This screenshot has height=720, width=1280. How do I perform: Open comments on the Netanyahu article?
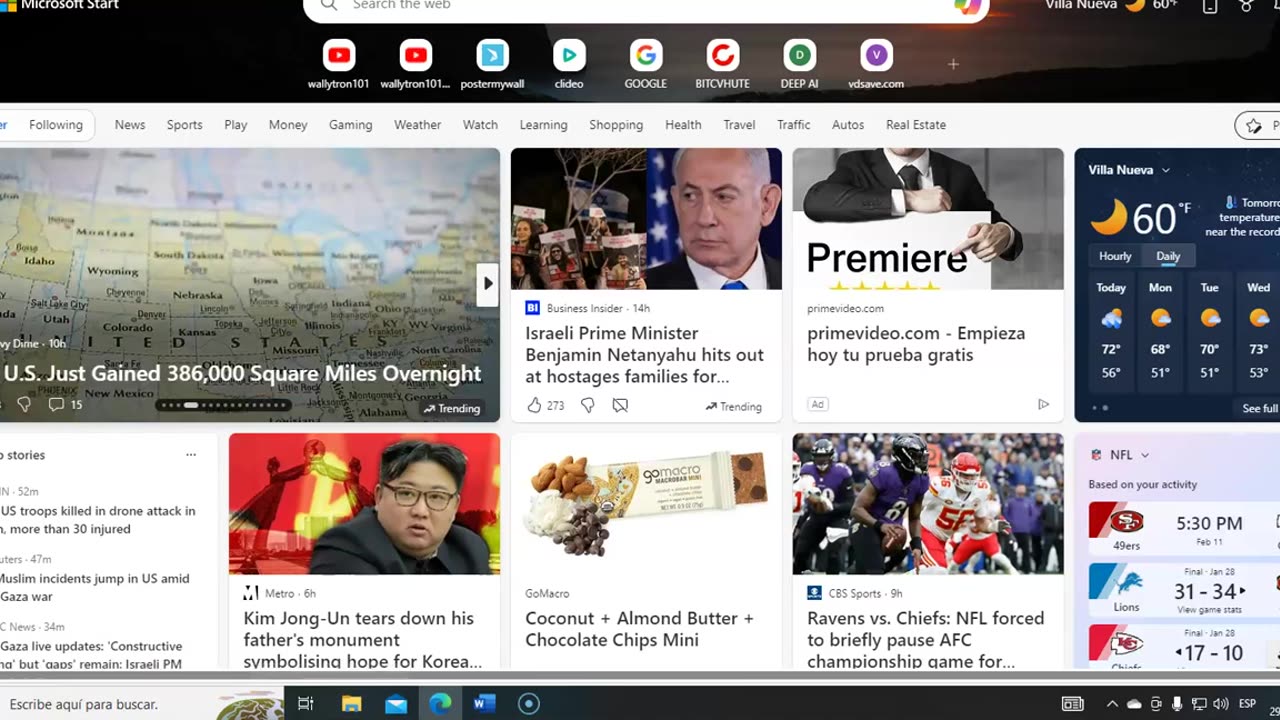(620, 405)
